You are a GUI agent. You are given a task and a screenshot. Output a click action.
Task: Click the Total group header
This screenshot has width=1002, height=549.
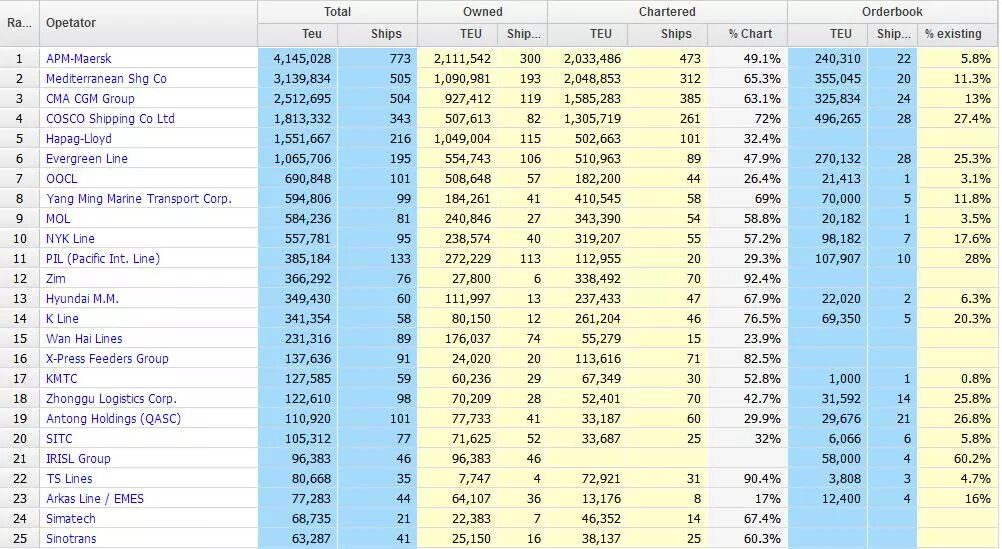tap(337, 12)
